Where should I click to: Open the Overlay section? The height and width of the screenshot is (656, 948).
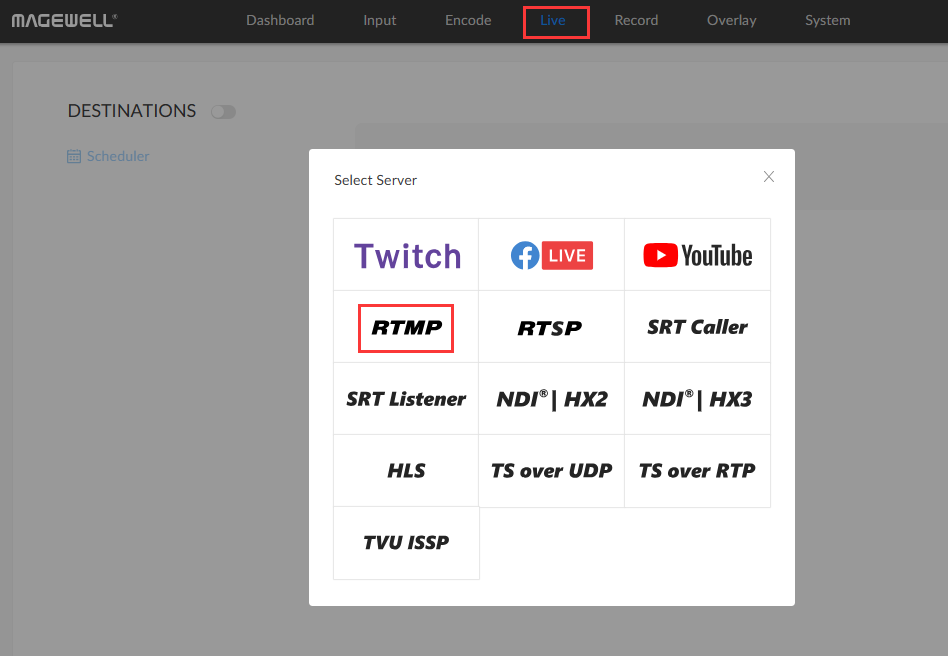[x=731, y=20]
